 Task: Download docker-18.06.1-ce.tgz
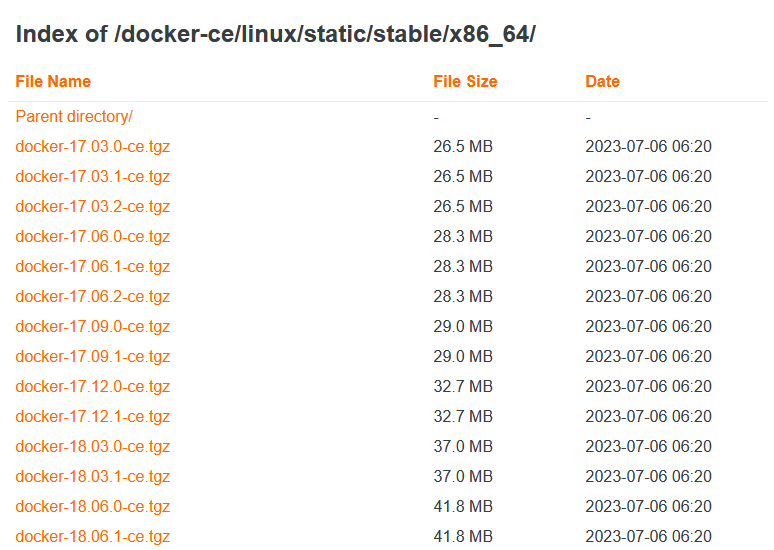[x=93, y=537]
